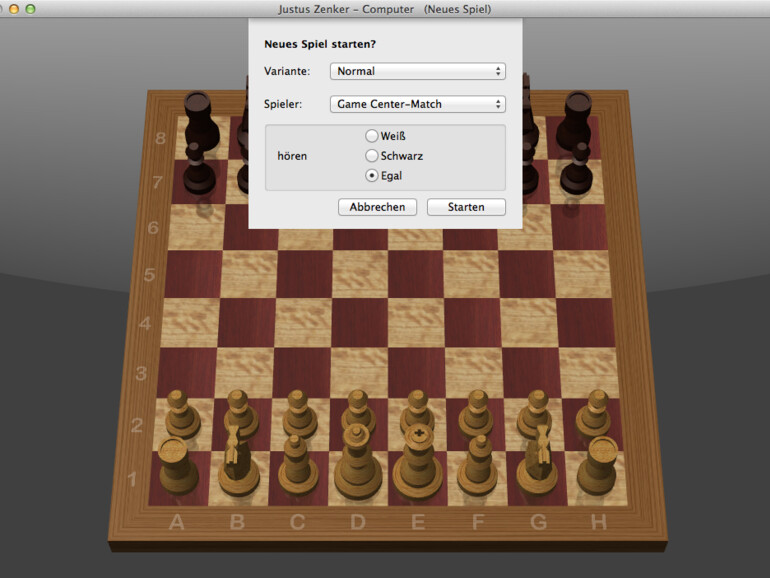Select the black pawn on A7
The width and height of the screenshot is (770, 578).
(199, 168)
